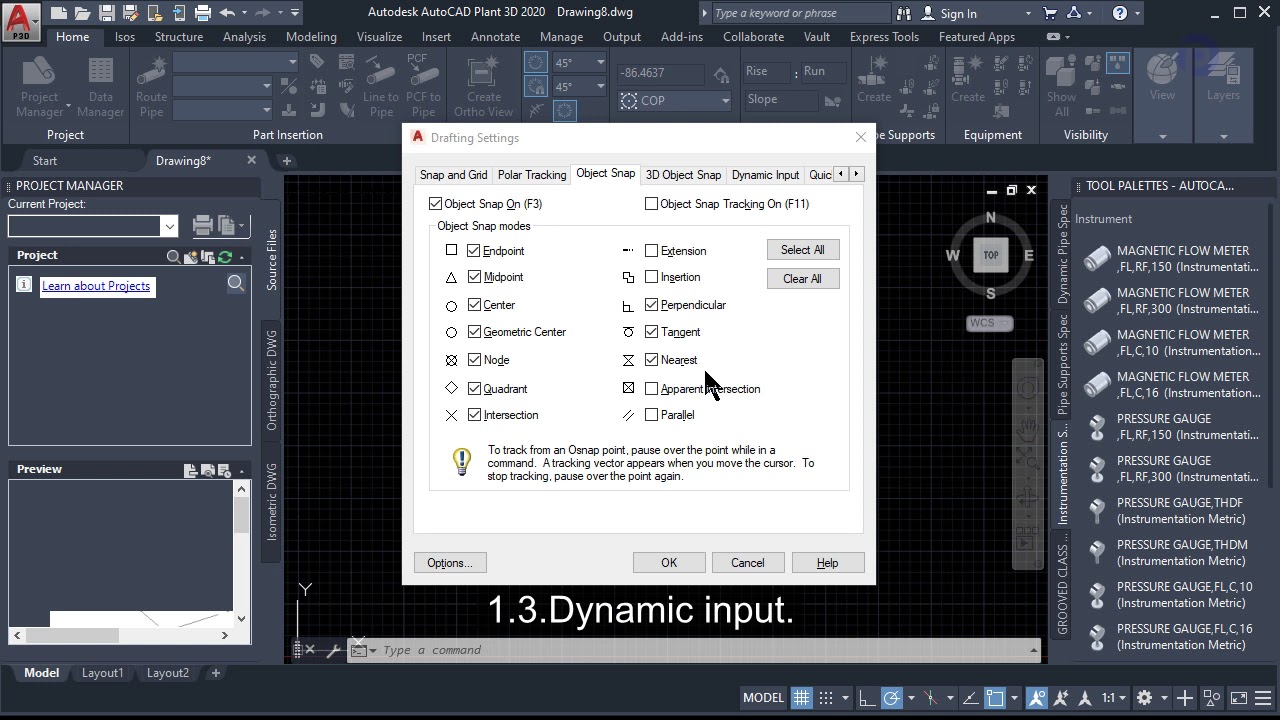1280x720 pixels.
Task: Expand the Sign In dropdown
Action: [x=1028, y=13]
